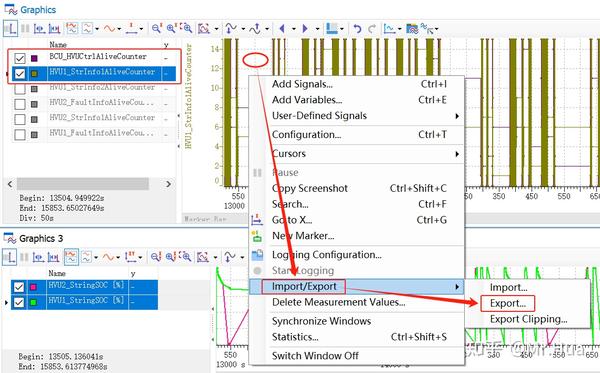This screenshot has width=600, height=373.
Task: Click signal list horizontal scrollbar left arrow
Action: coord(10,184)
